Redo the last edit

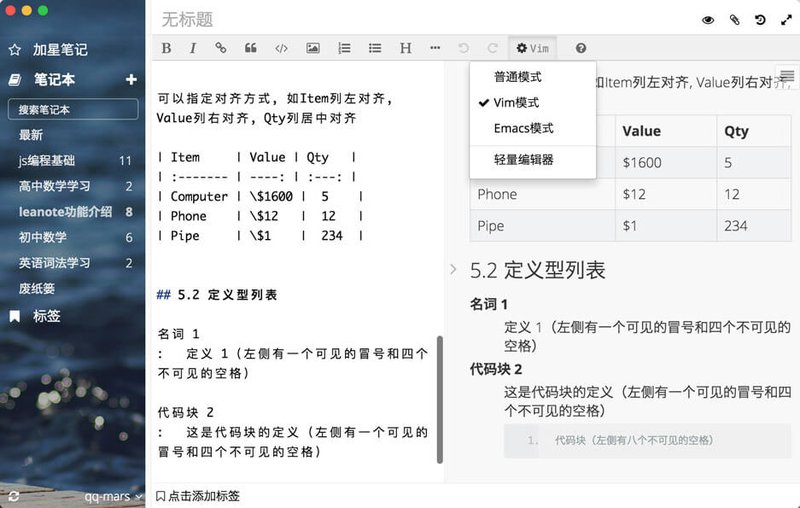[492, 48]
